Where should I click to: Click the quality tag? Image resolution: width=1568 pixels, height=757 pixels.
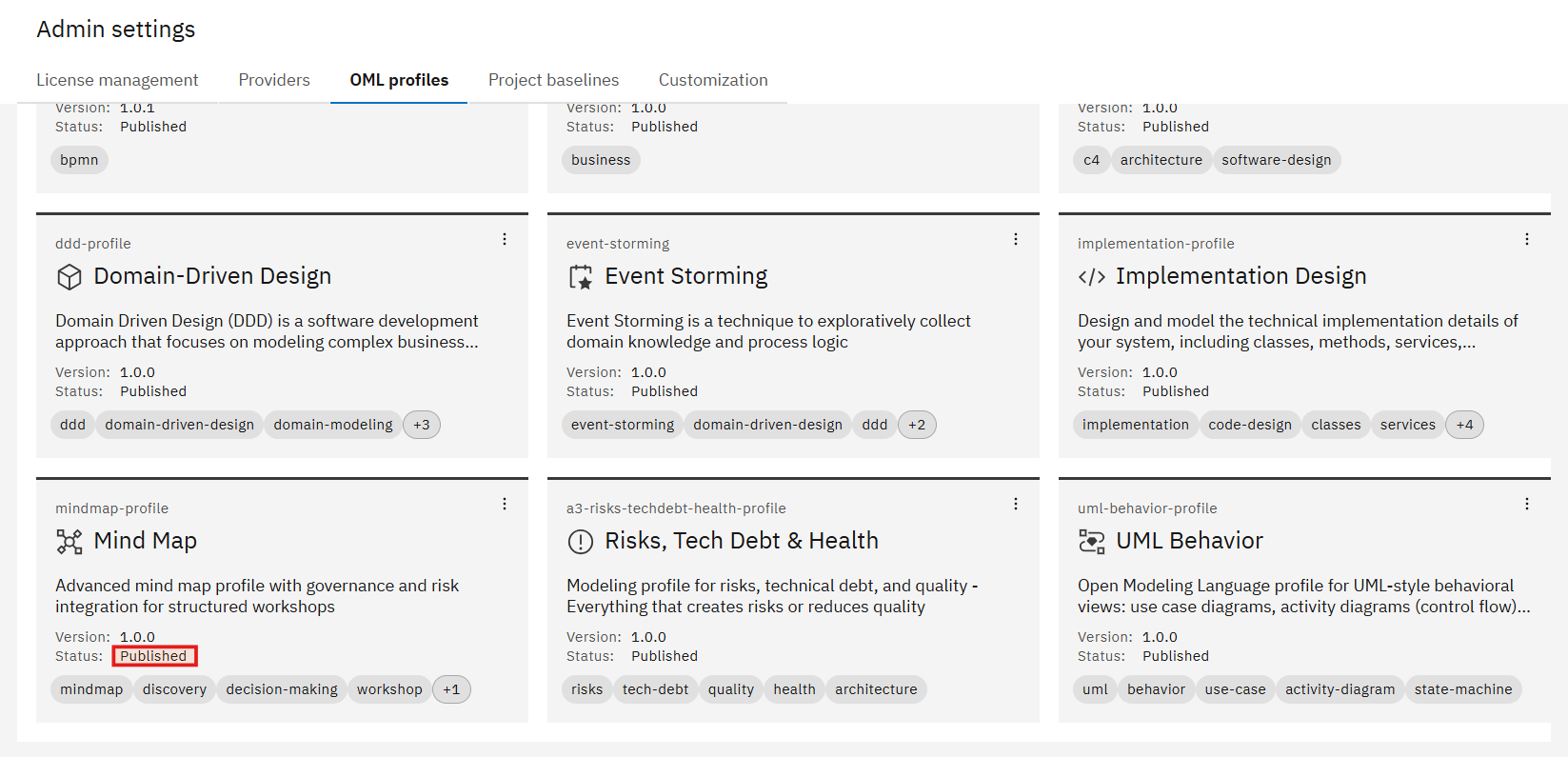pyautogui.click(x=731, y=689)
